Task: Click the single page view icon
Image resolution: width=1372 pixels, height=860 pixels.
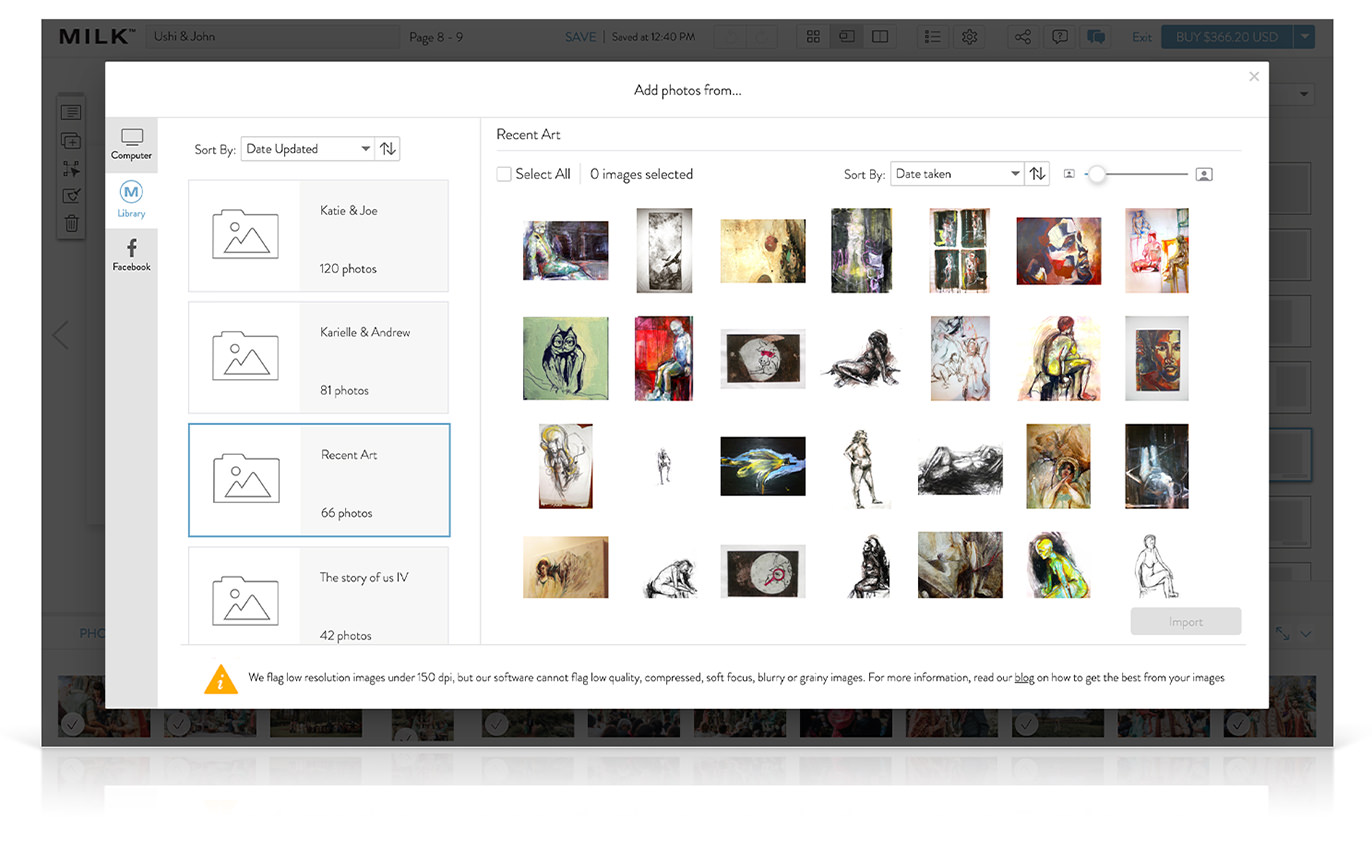Action: coord(847,37)
